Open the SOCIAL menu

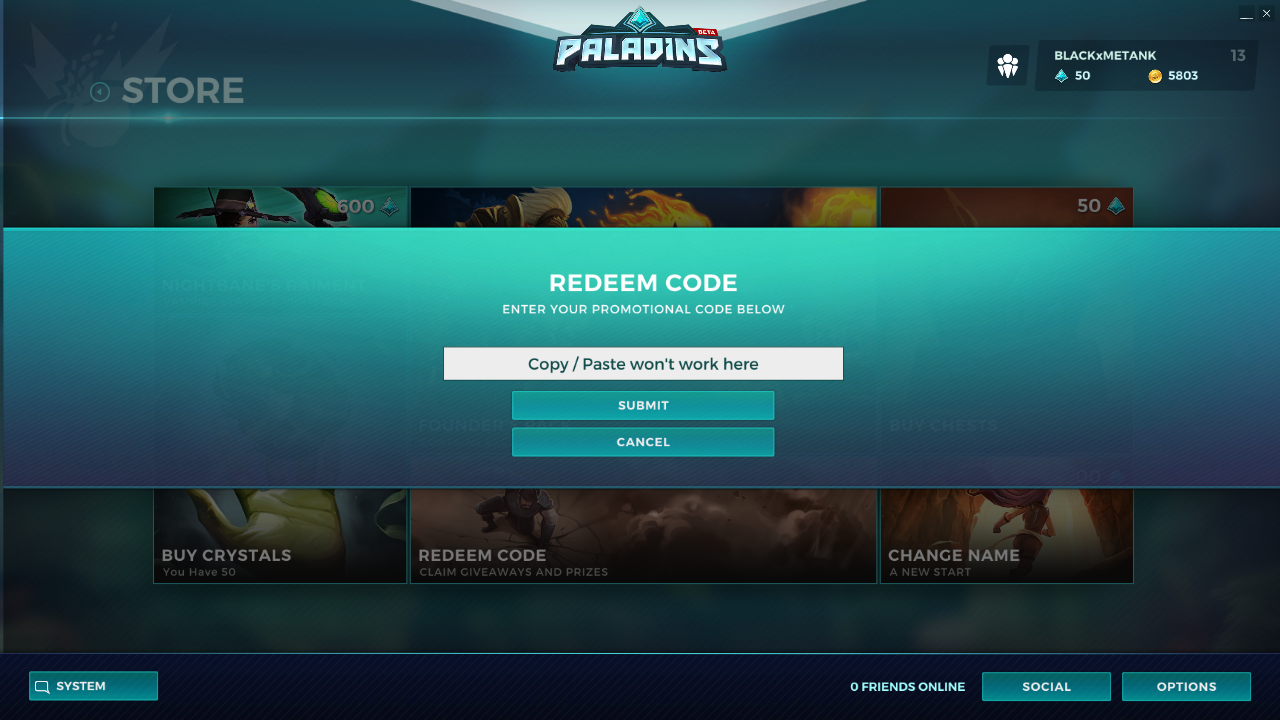coord(1046,687)
